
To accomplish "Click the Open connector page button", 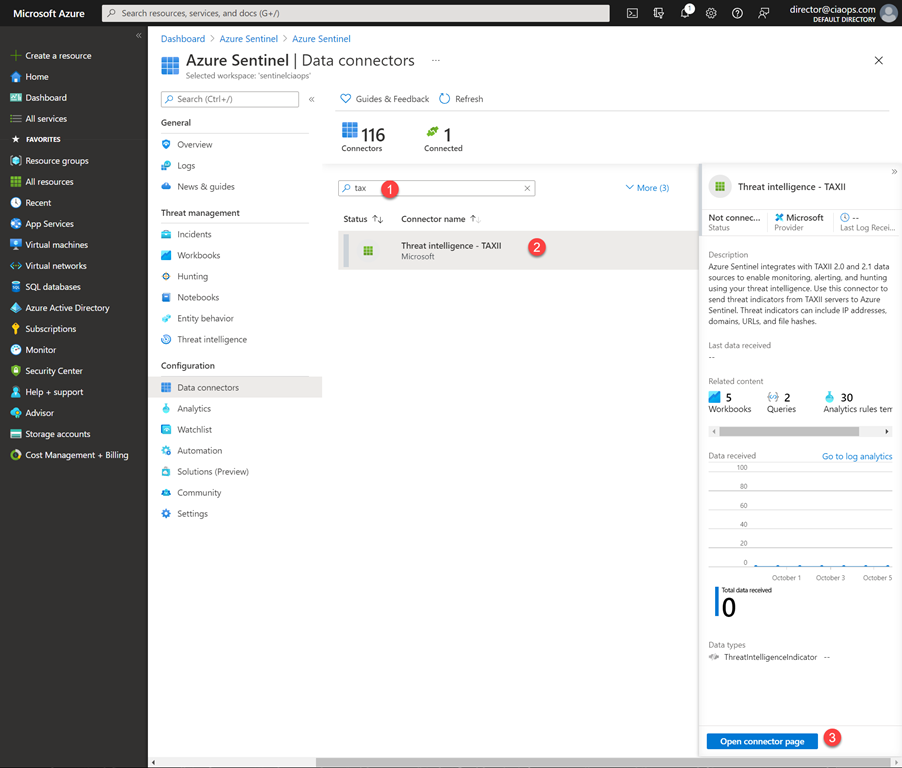I will pyautogui.click(x=762, y=741).
